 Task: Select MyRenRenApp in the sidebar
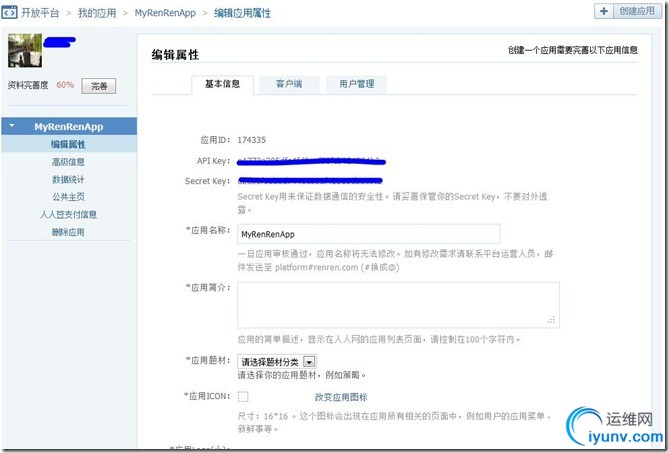tap(69, 126)
